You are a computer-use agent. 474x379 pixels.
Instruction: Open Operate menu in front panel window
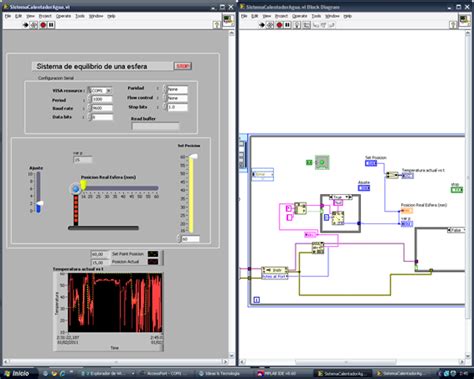pyautogui.click(x=63, y=16)
